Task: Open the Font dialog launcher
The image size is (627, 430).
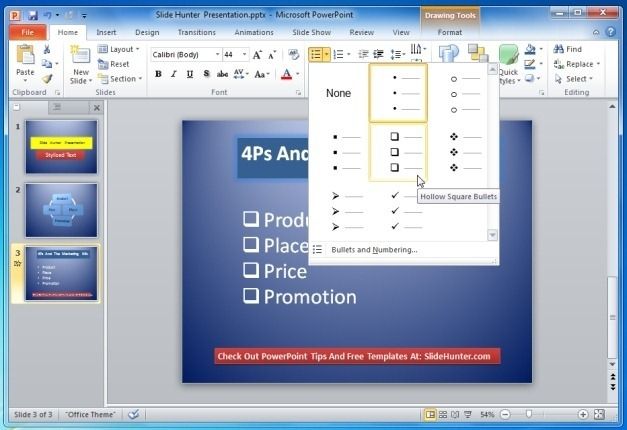Action: pos(298,93)
